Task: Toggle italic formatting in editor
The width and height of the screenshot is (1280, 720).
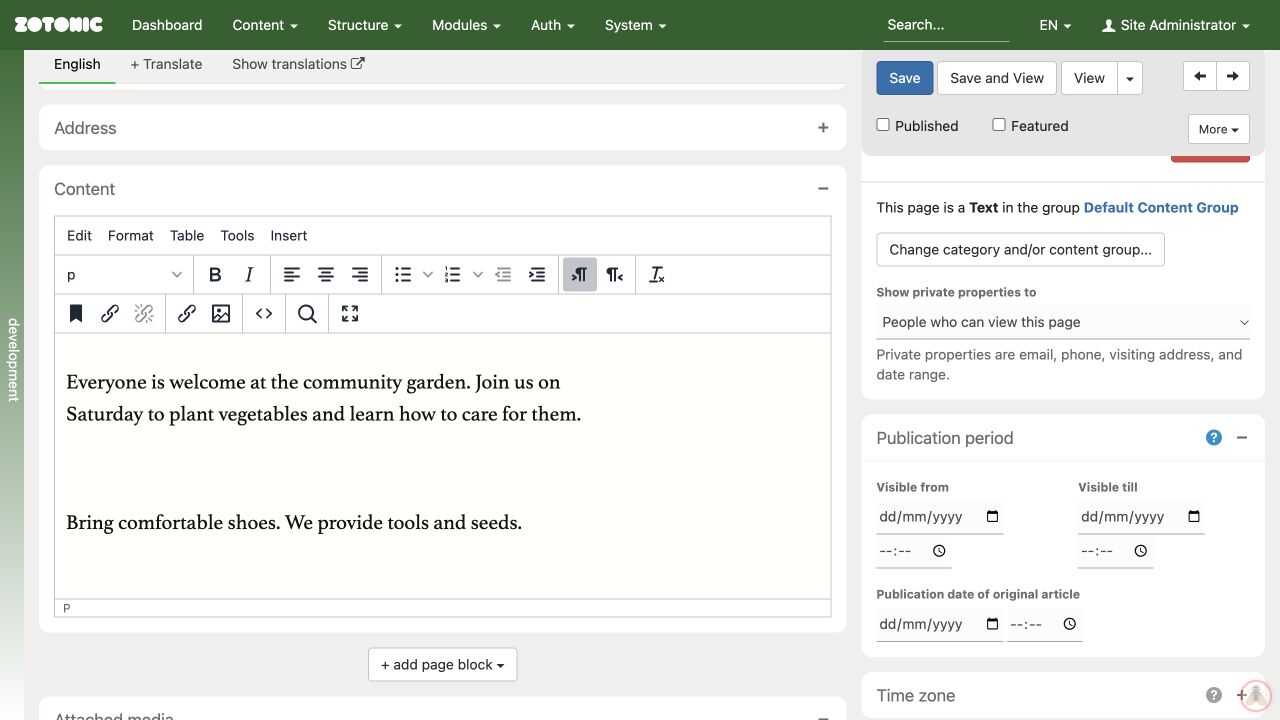Action: (249, 275)
